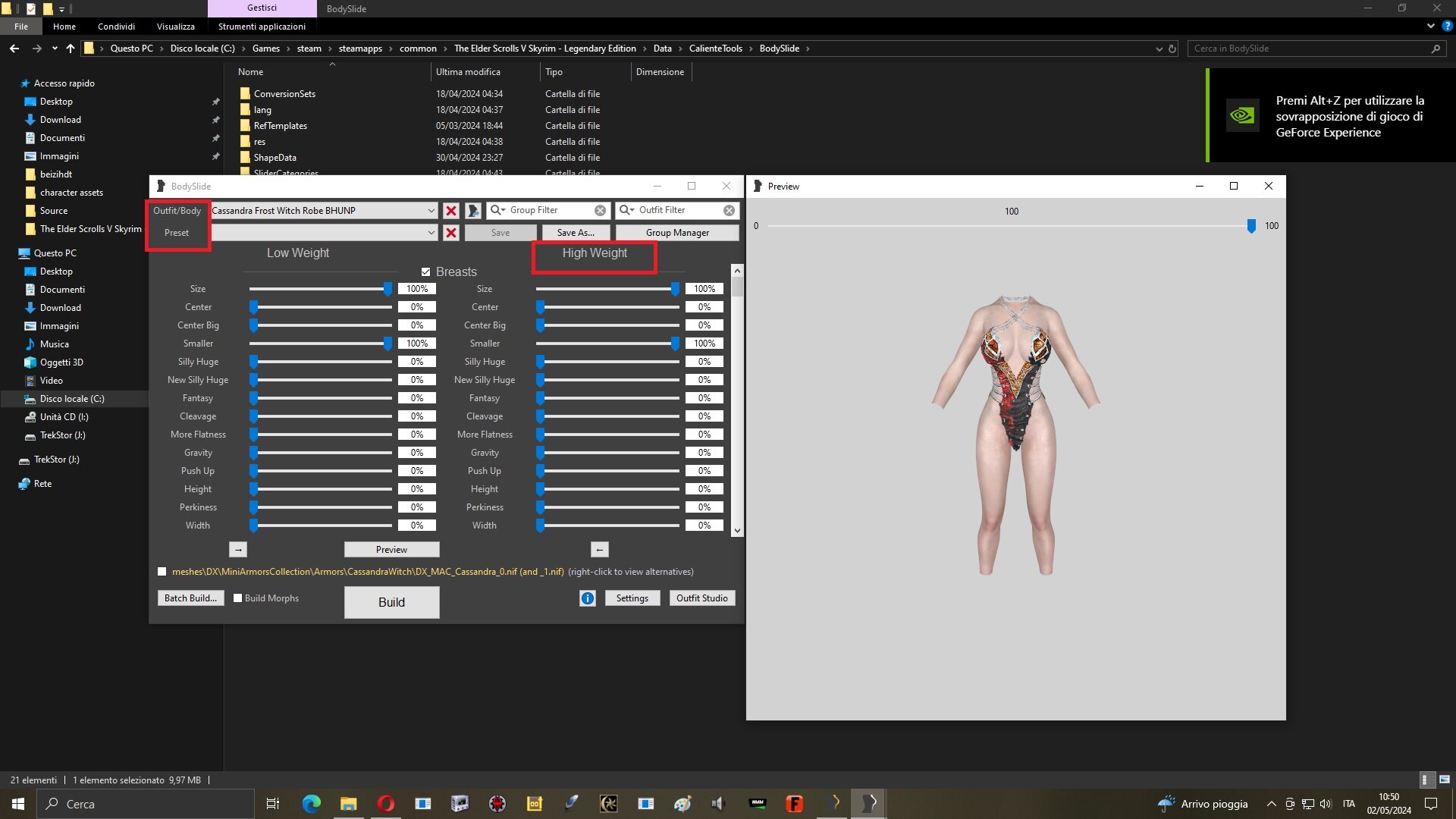Switch to the Home ribbon tab

tap(64, 27)
